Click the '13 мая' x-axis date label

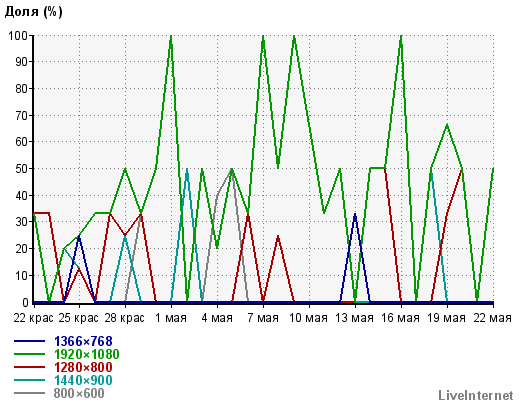tap(354, 318)
